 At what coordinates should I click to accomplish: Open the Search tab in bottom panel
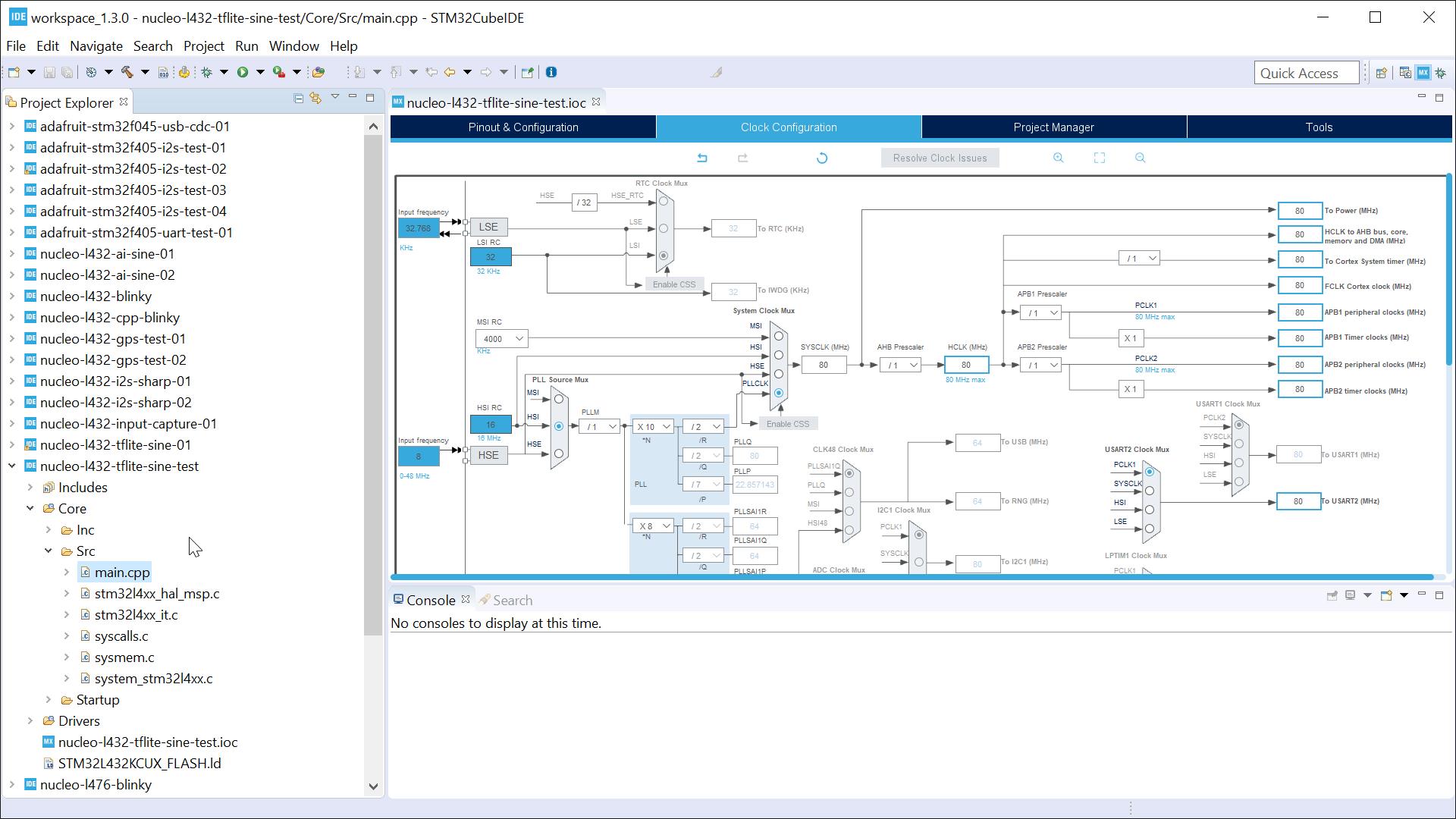pos(506,601)
